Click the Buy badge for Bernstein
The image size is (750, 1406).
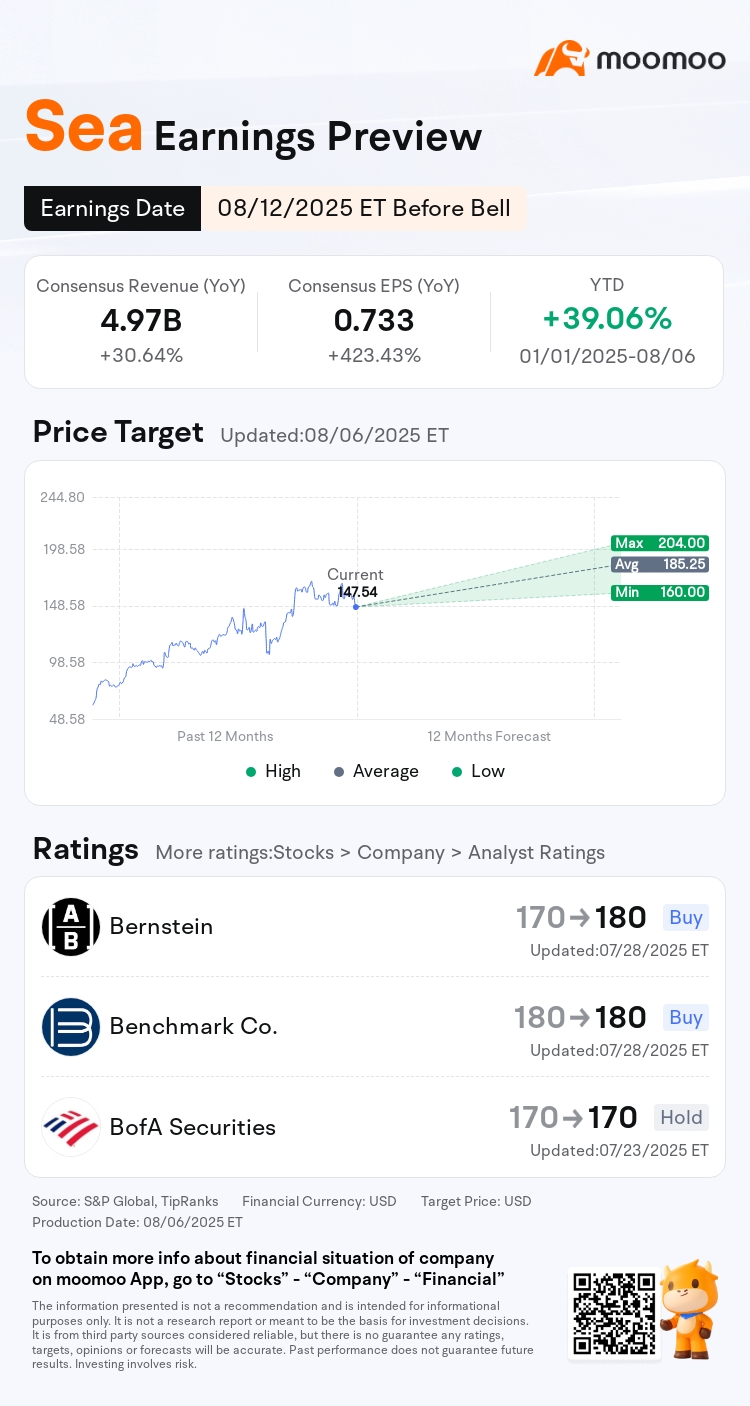click(686, 917)
